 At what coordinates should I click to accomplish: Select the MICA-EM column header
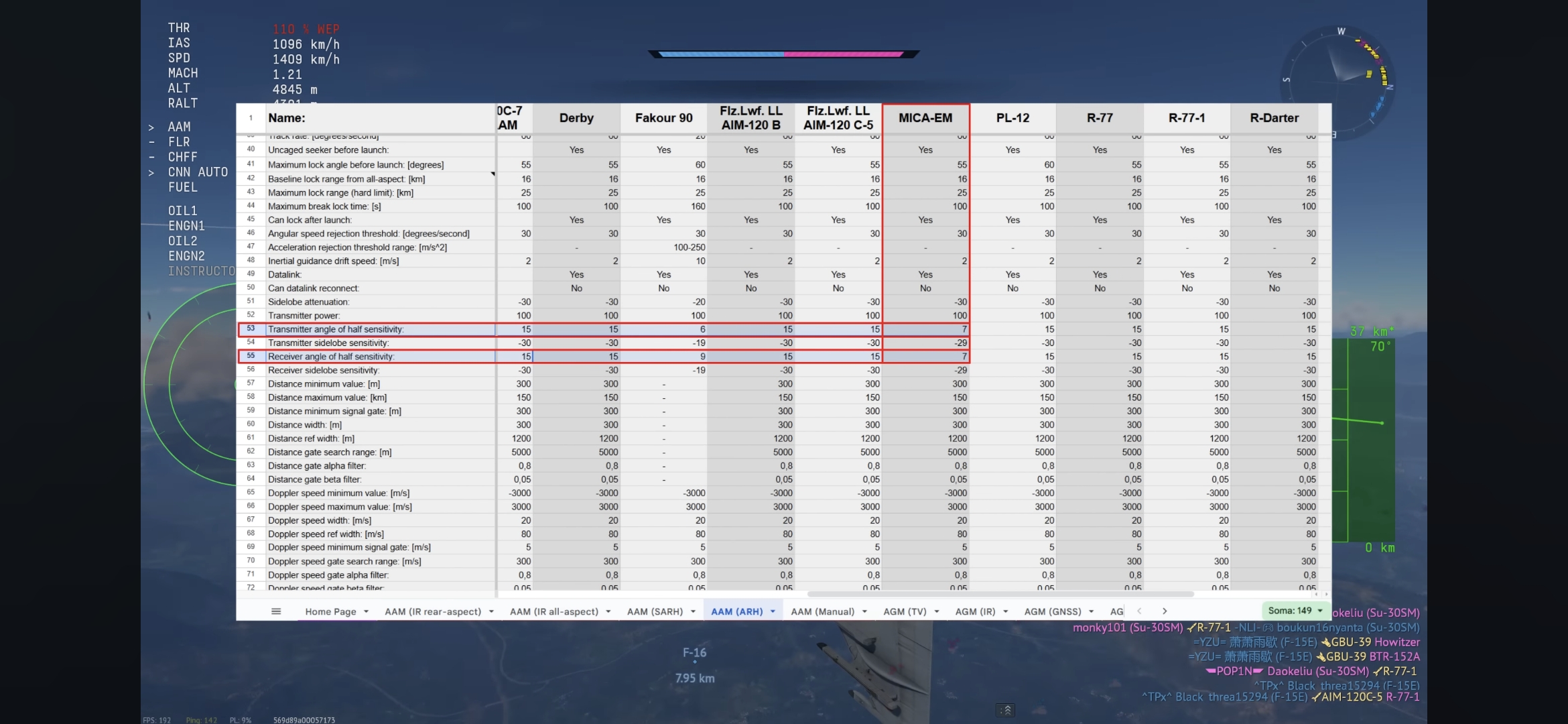click(925, 118)
